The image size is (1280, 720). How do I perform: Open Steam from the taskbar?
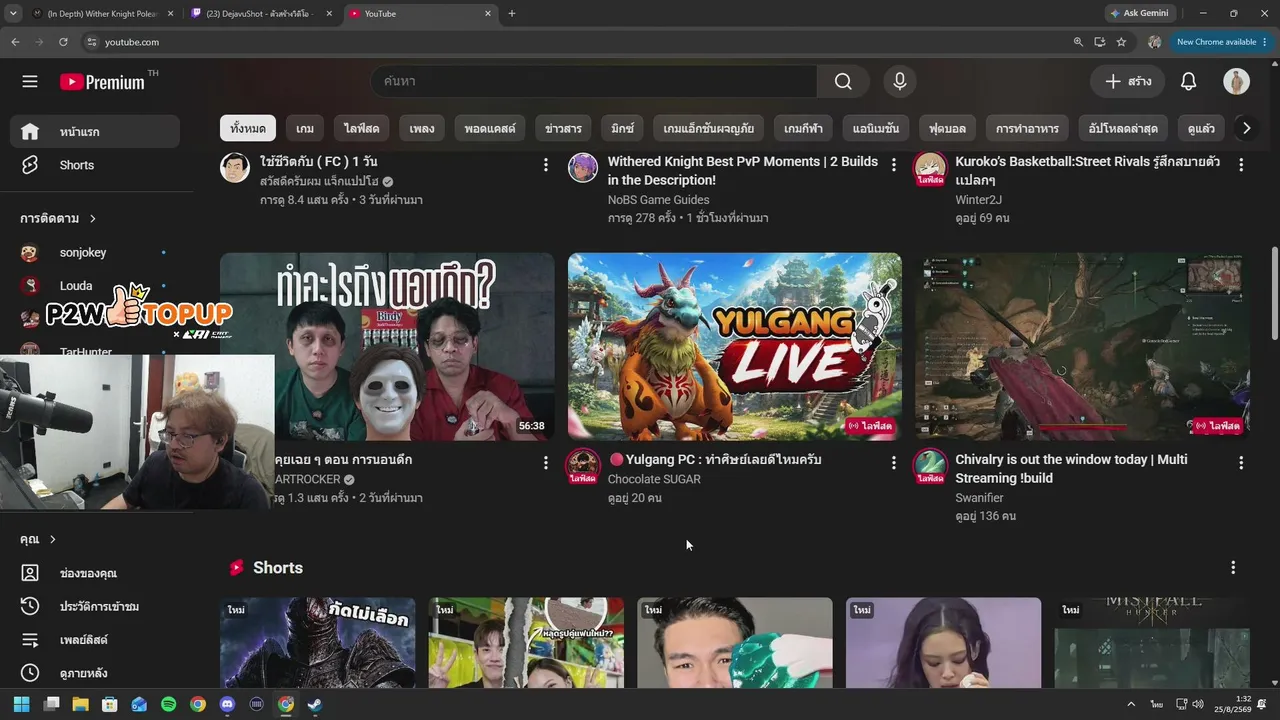pyautogui.click(x=315, y=704)
